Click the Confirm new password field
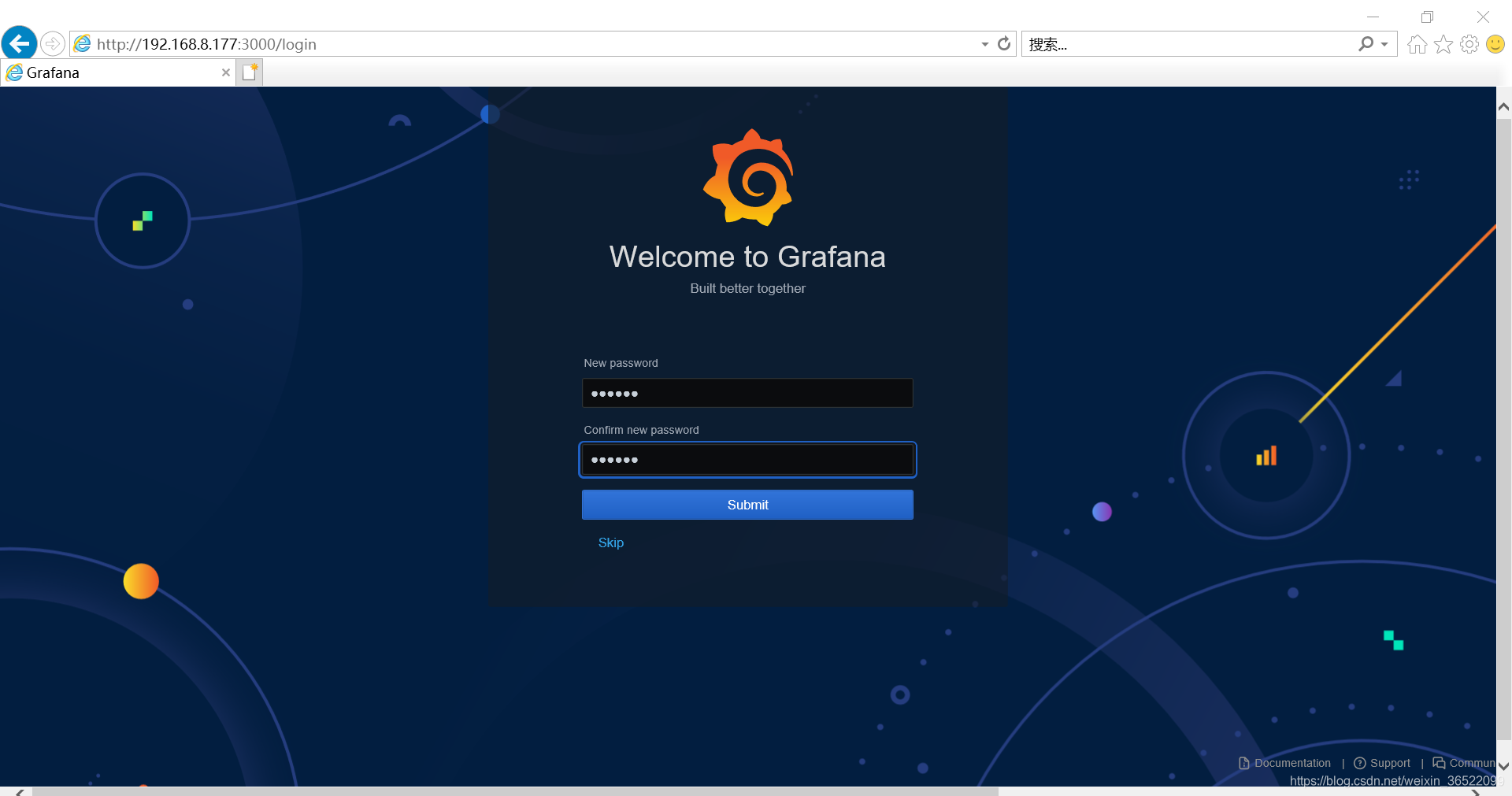1512x796 pixels. (747, 460)
